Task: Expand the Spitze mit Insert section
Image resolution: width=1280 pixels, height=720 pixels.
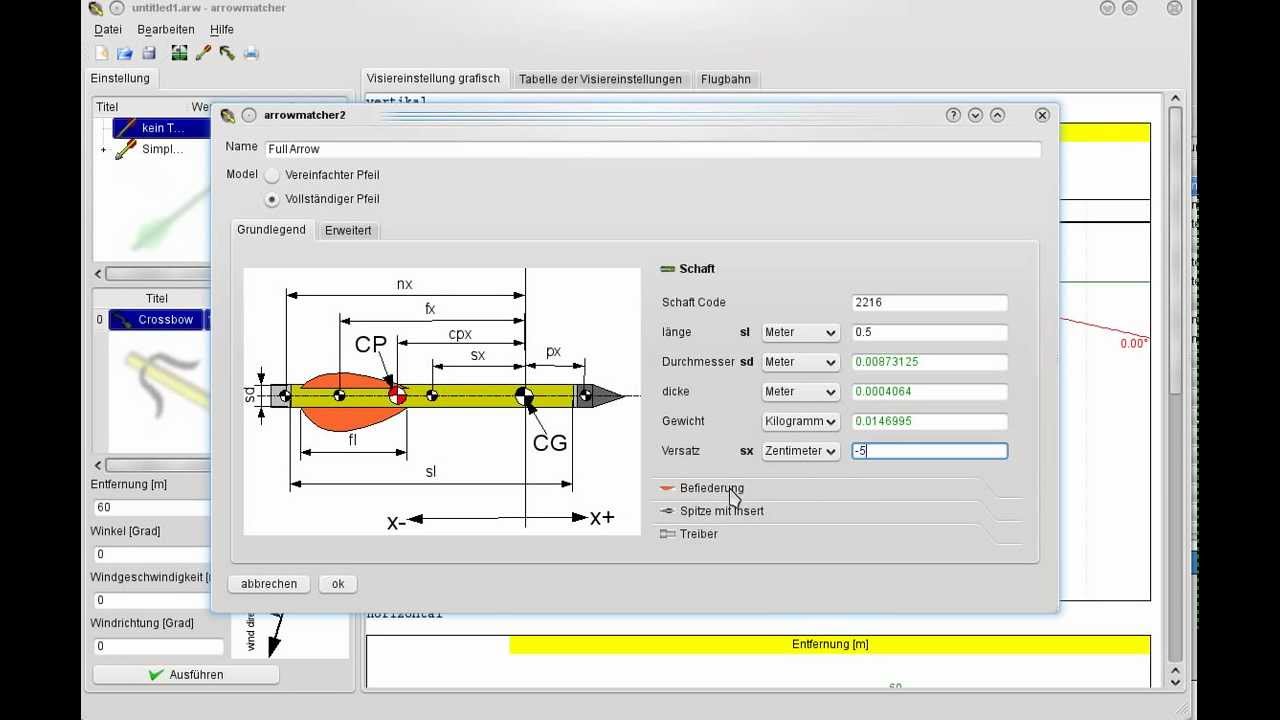Action: click(x=721, y=511)
